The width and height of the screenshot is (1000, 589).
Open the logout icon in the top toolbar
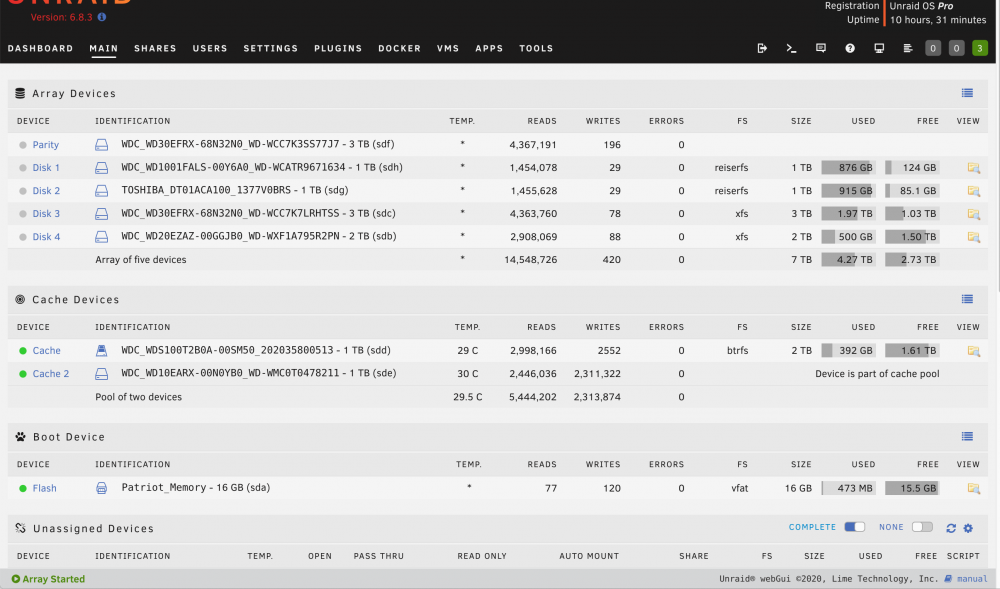coord(762,48)
